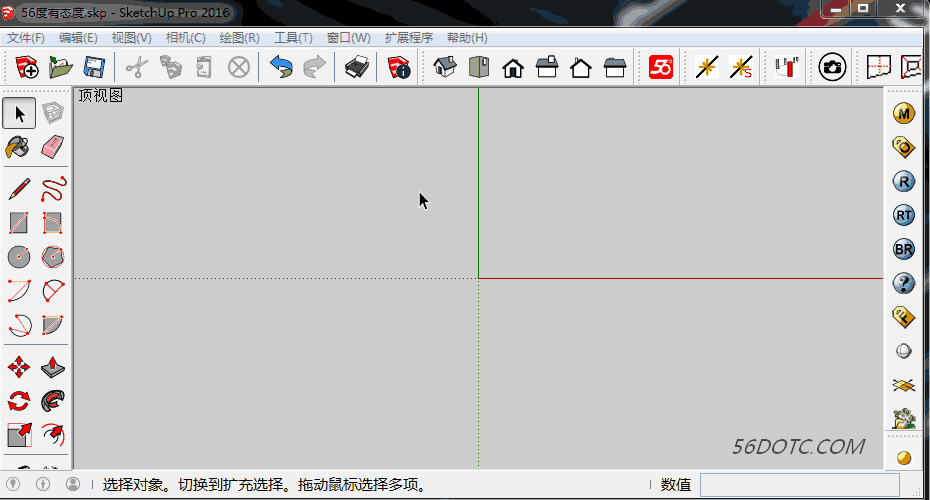Click the 数值 measurement input box
Screen dimensions: 930x500
[x=810, y=485]
